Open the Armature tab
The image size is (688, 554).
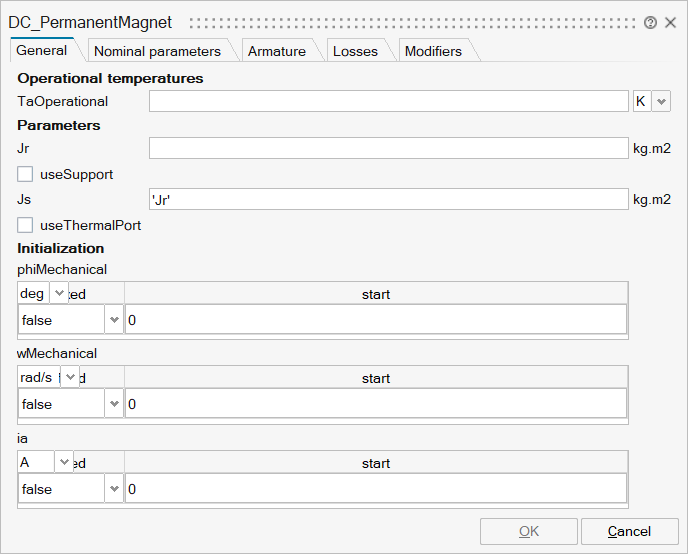pos(276,51)
